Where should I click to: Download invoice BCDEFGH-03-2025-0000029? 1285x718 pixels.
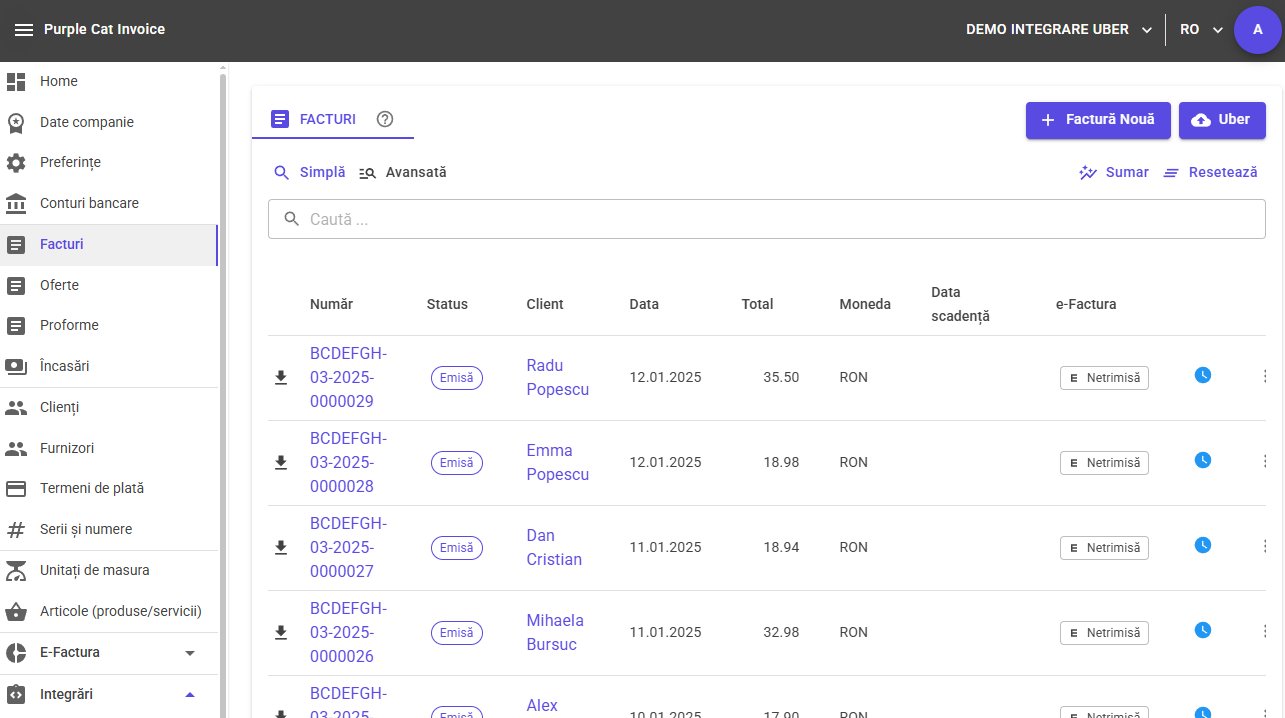(281, 377)
